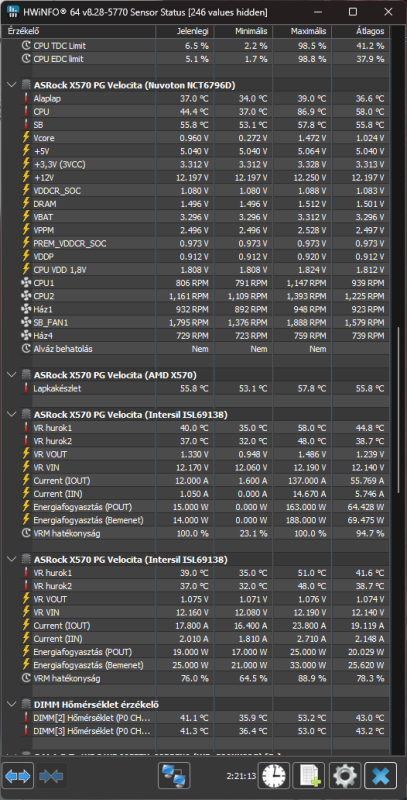The image size is (407, 800).
Task: Click the Átlagos column header
Action: 361,32
